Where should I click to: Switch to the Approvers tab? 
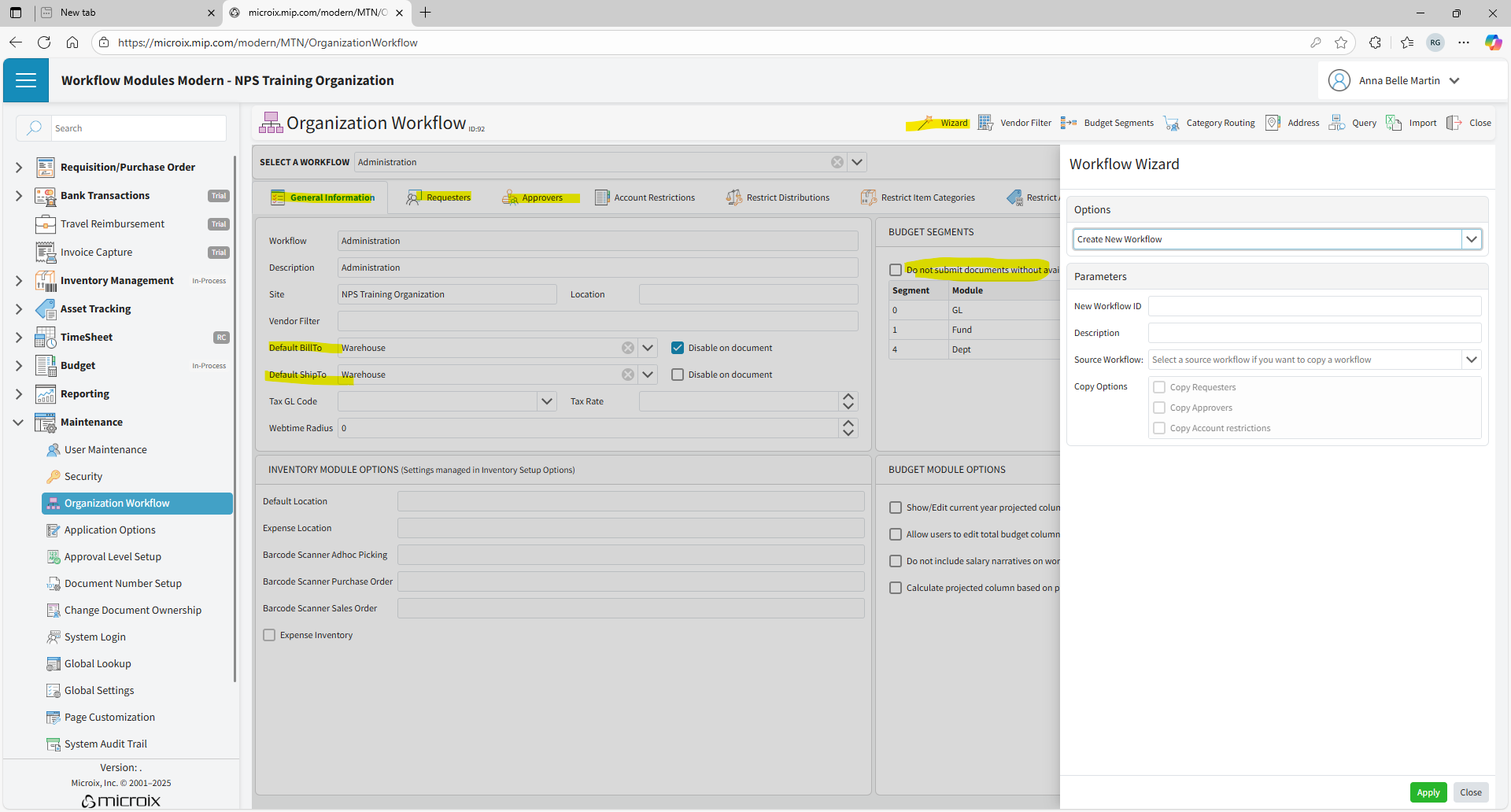[534, 197]
